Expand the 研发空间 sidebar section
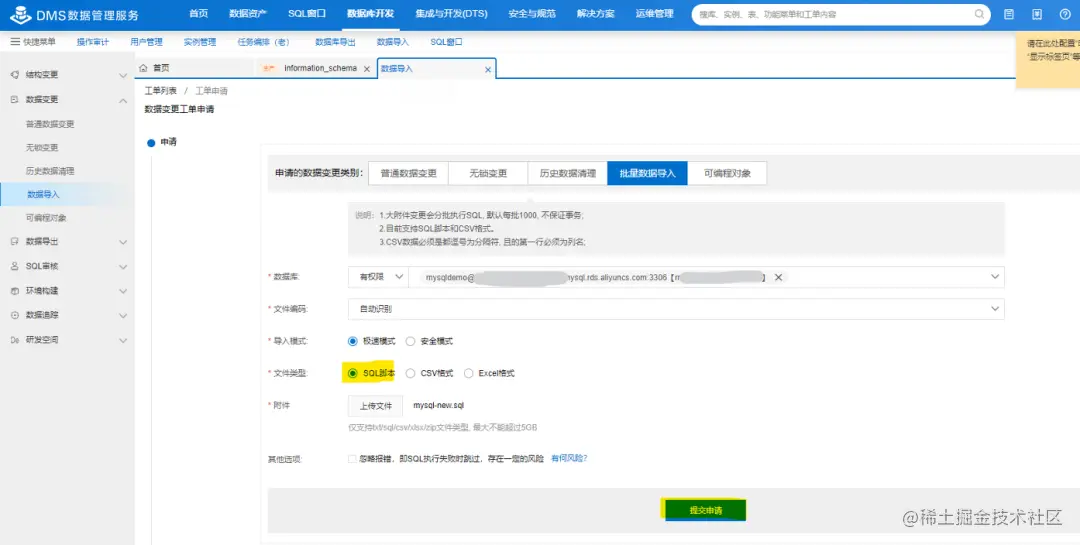Image resolution: width=1080 pixels, height=545 pixels. [123, 340]
